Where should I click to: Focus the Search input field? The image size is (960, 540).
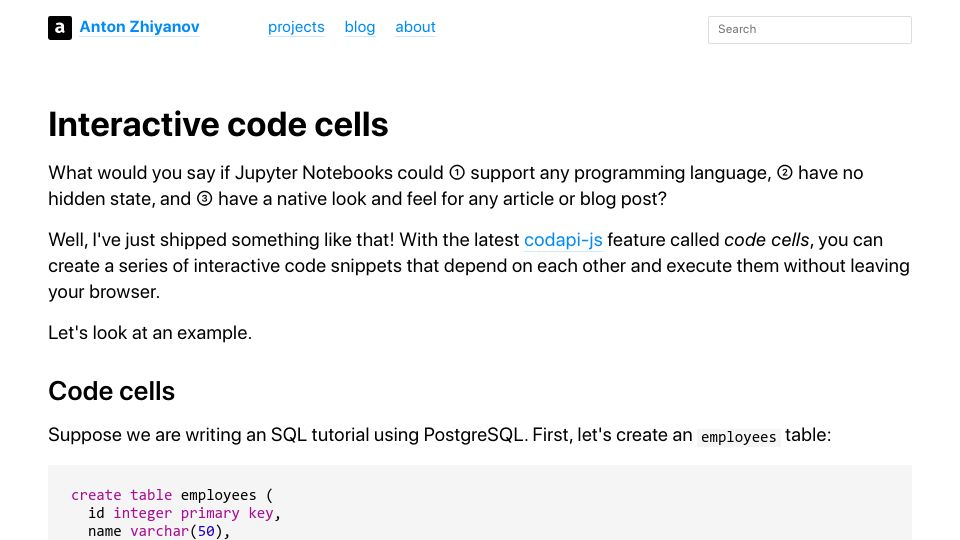pyautogui.click(x=809, y=29)
